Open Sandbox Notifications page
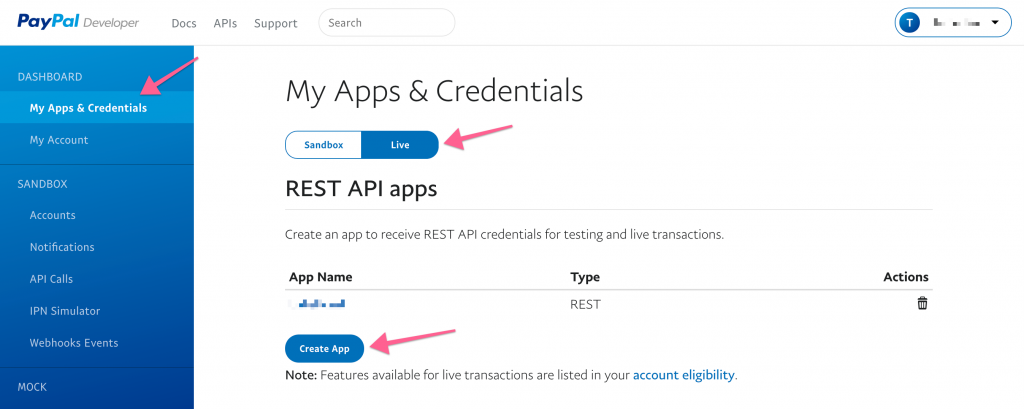The image size is (1024, 409). tap(62, 247)
